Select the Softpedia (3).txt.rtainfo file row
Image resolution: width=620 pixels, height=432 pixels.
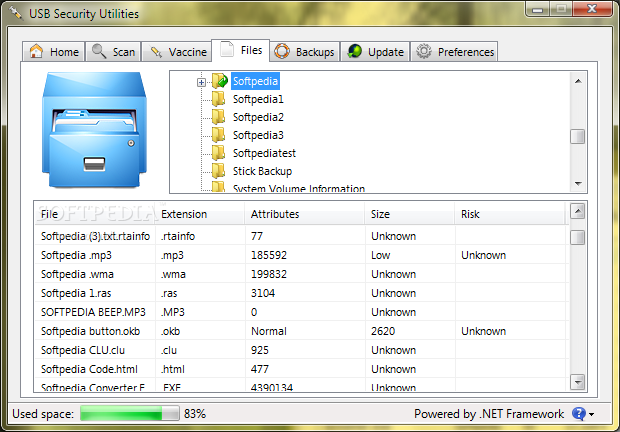(301, 236)
